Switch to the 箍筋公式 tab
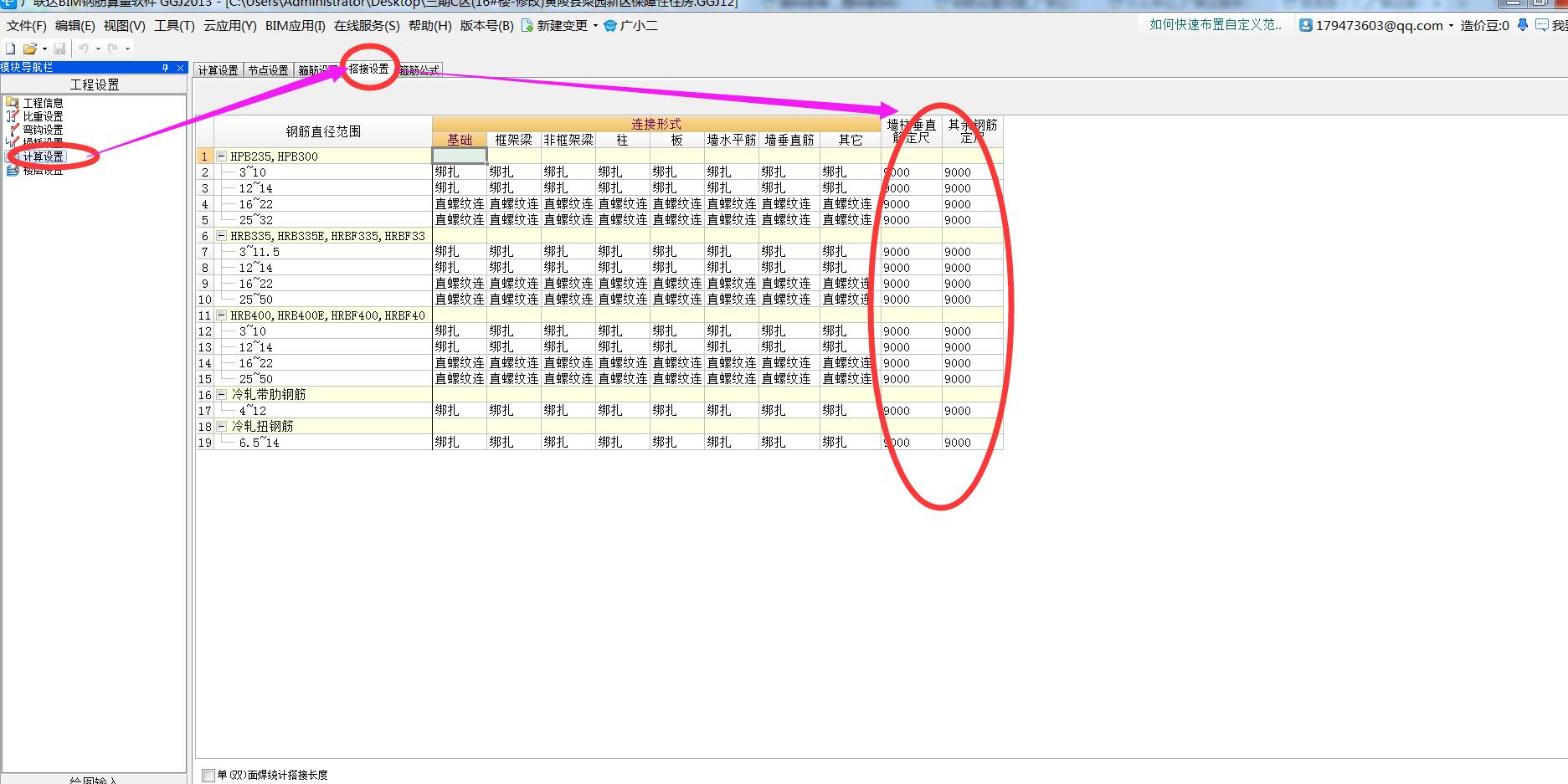 [419, 70]
